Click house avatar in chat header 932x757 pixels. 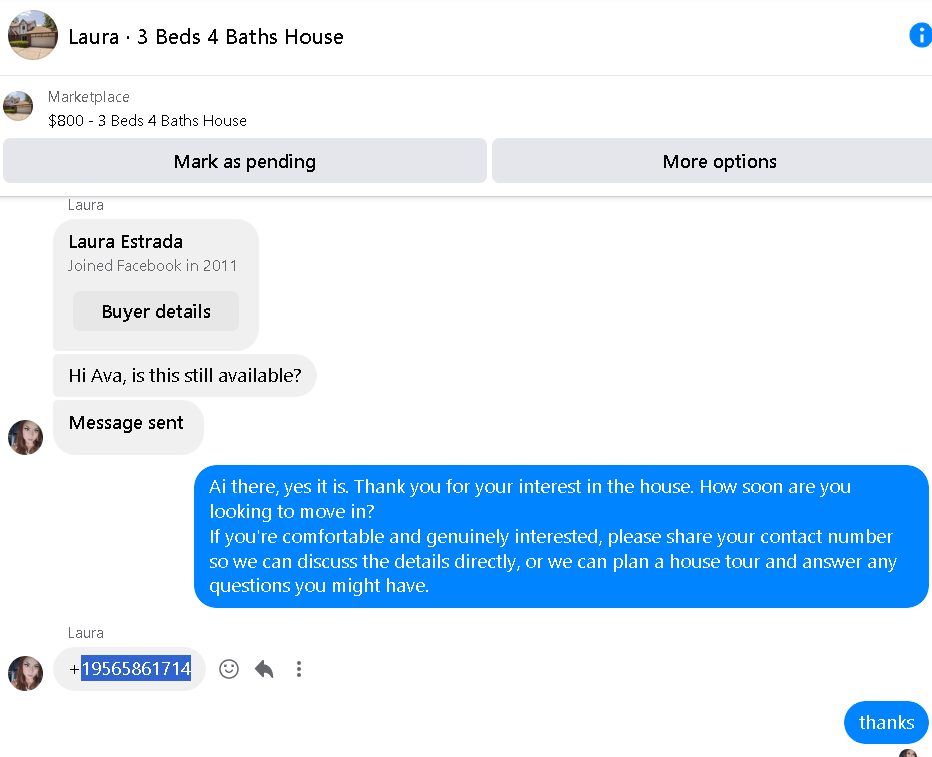pos(33,35)
